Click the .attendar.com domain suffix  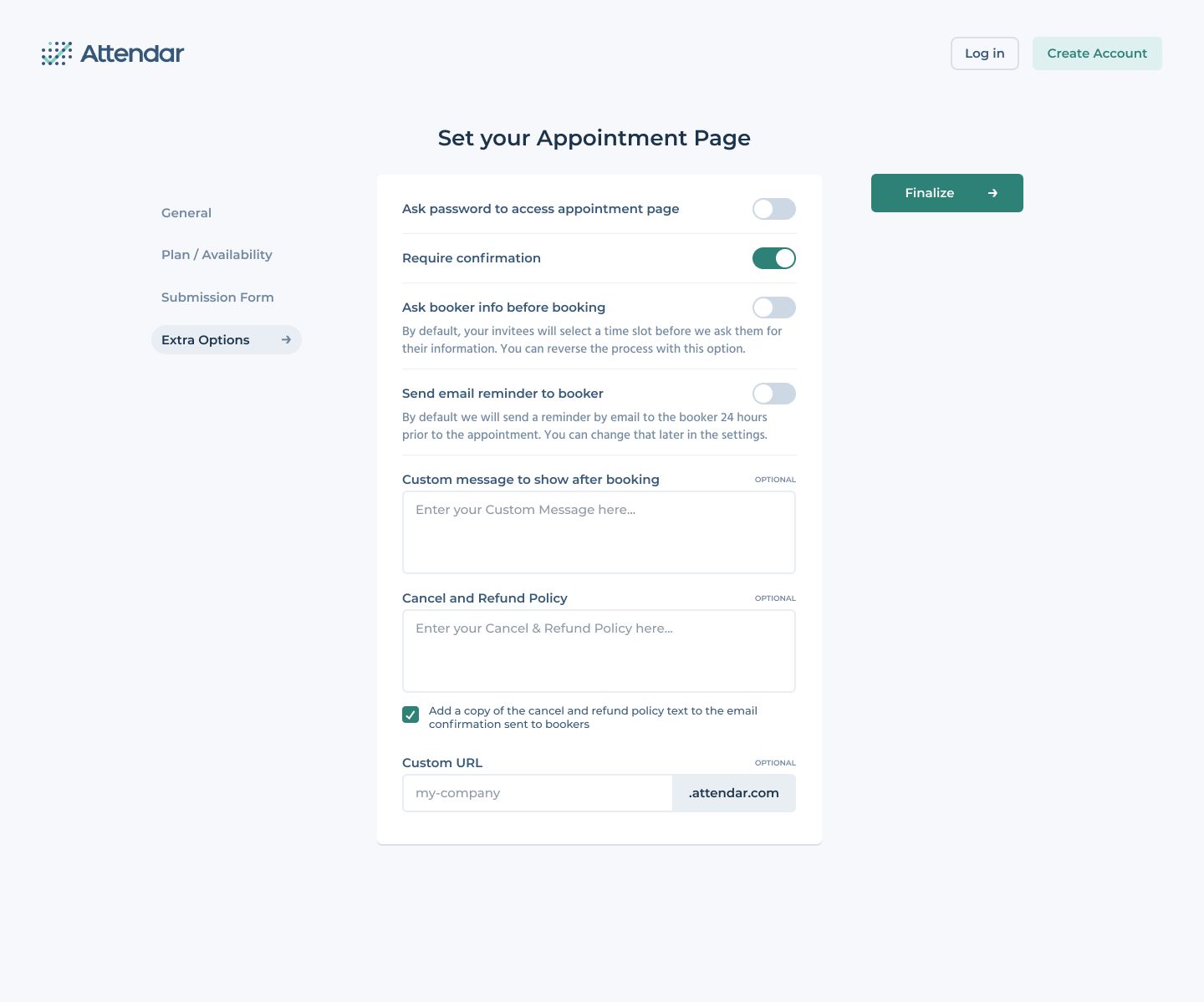pyautogui.click(x=733, y=793)
